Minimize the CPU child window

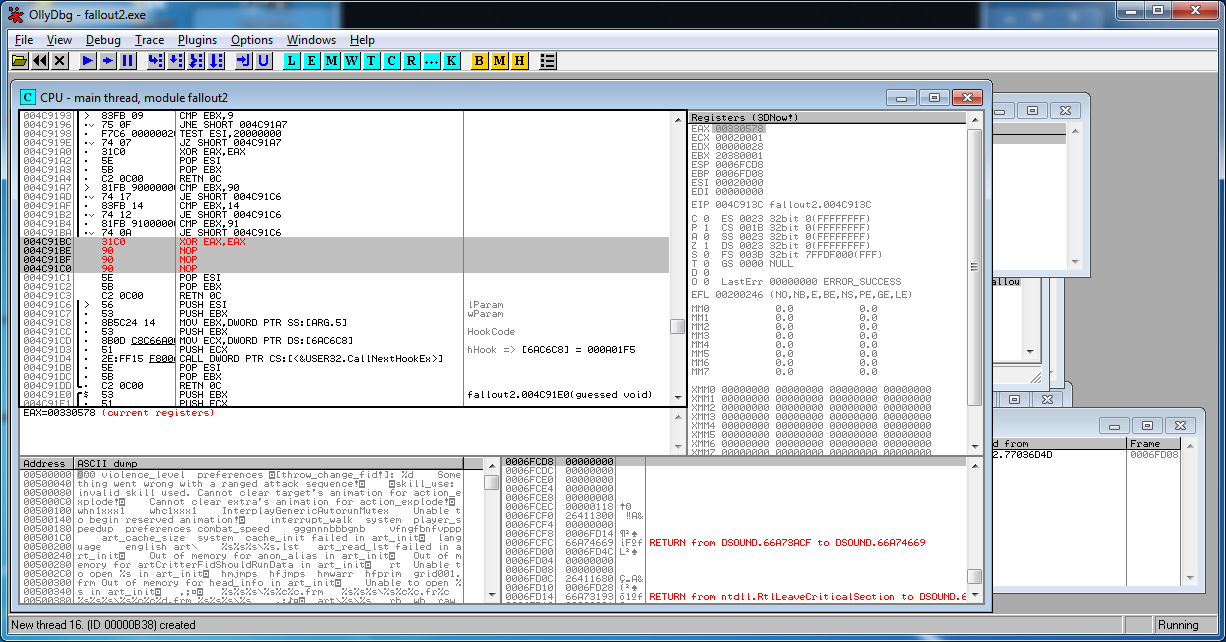(x=902, y=97)
